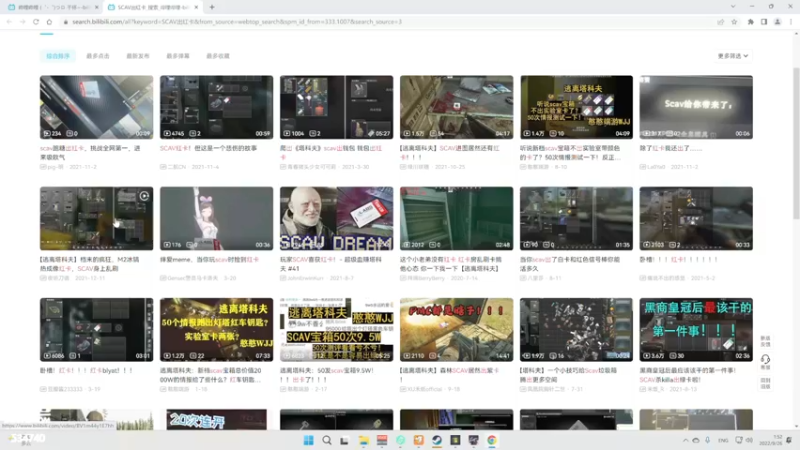Open Chrome three-dot menu
Screen dimensions: 800x450
pyautogui.click(x=791, y=22)
